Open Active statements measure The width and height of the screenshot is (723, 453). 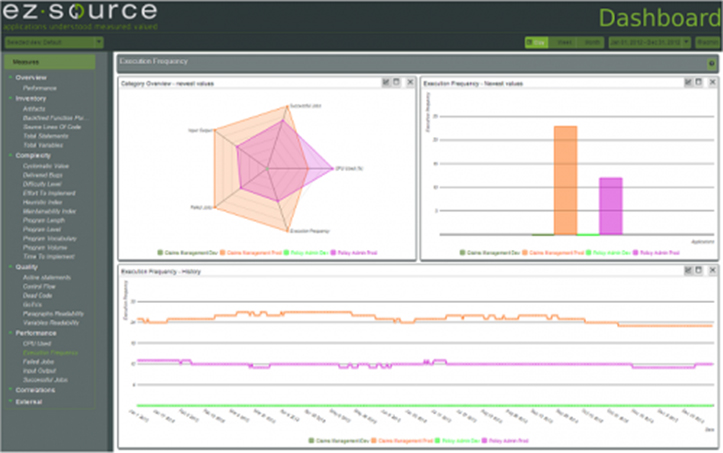click(47, 278)
